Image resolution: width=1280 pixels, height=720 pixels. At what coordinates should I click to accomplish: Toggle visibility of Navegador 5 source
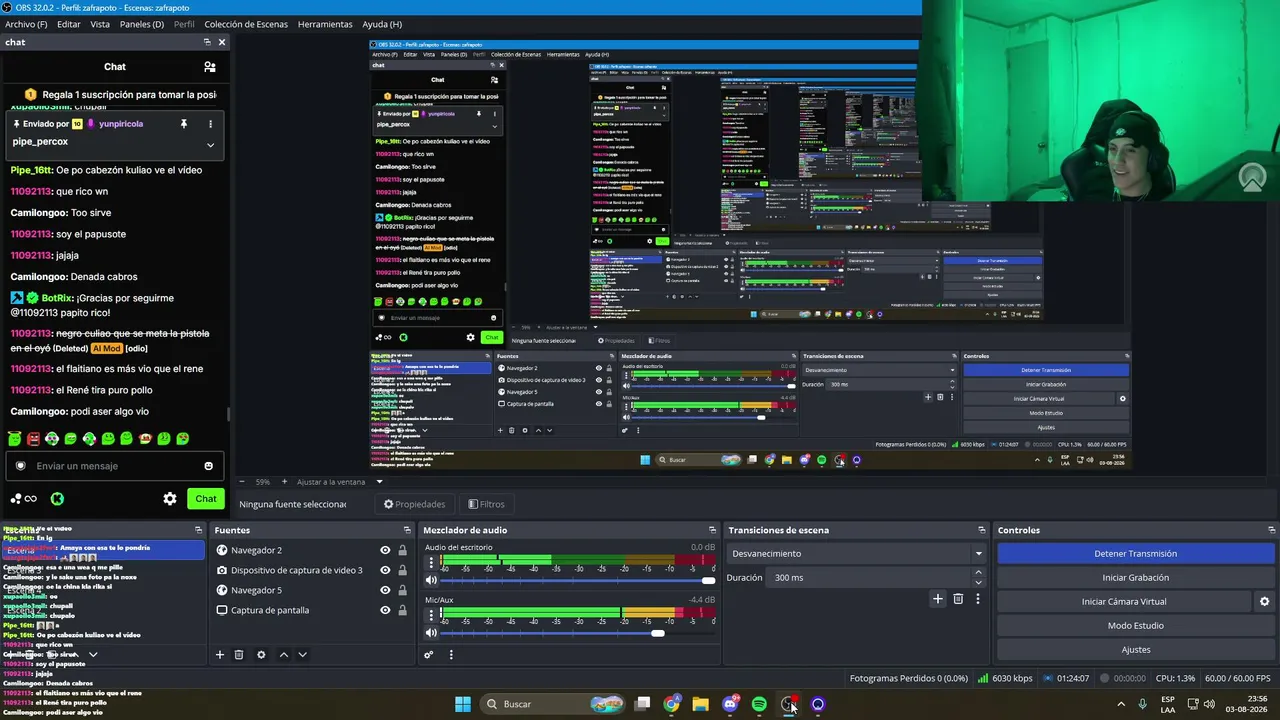point(385,590)
